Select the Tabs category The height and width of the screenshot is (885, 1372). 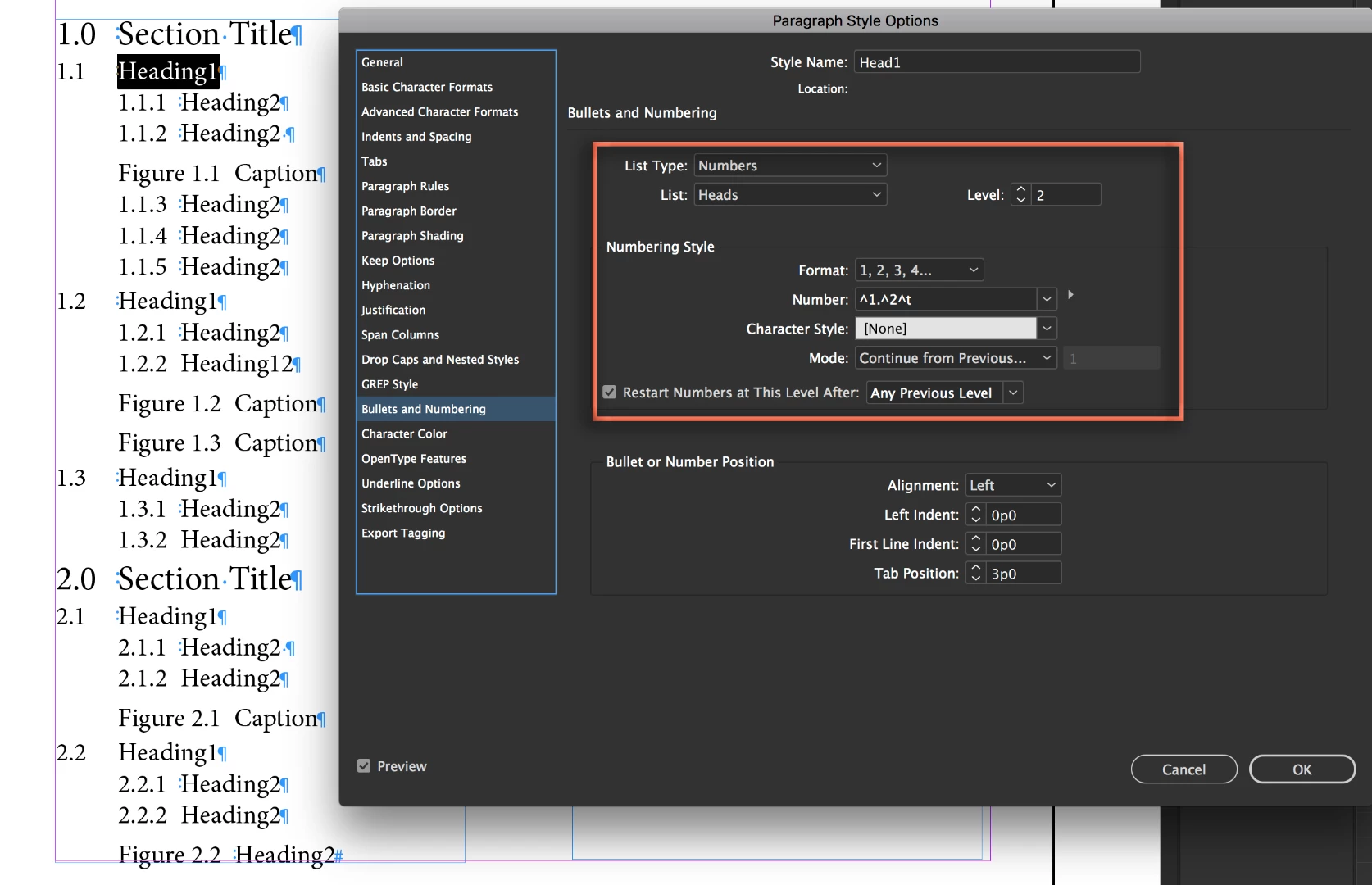click(456, 161)
